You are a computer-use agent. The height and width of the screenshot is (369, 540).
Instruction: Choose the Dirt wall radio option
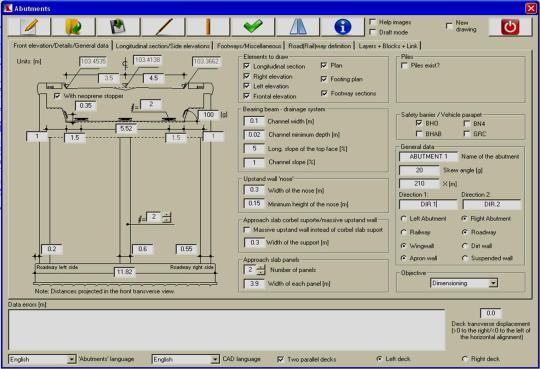coord(465,246)
